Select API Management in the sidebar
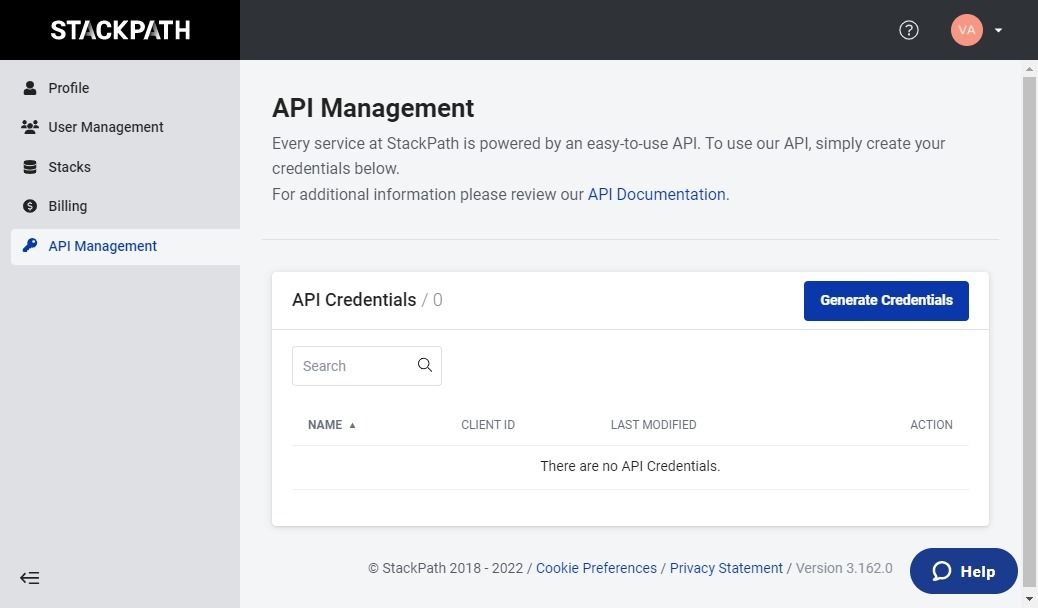 tap(125, 246)
